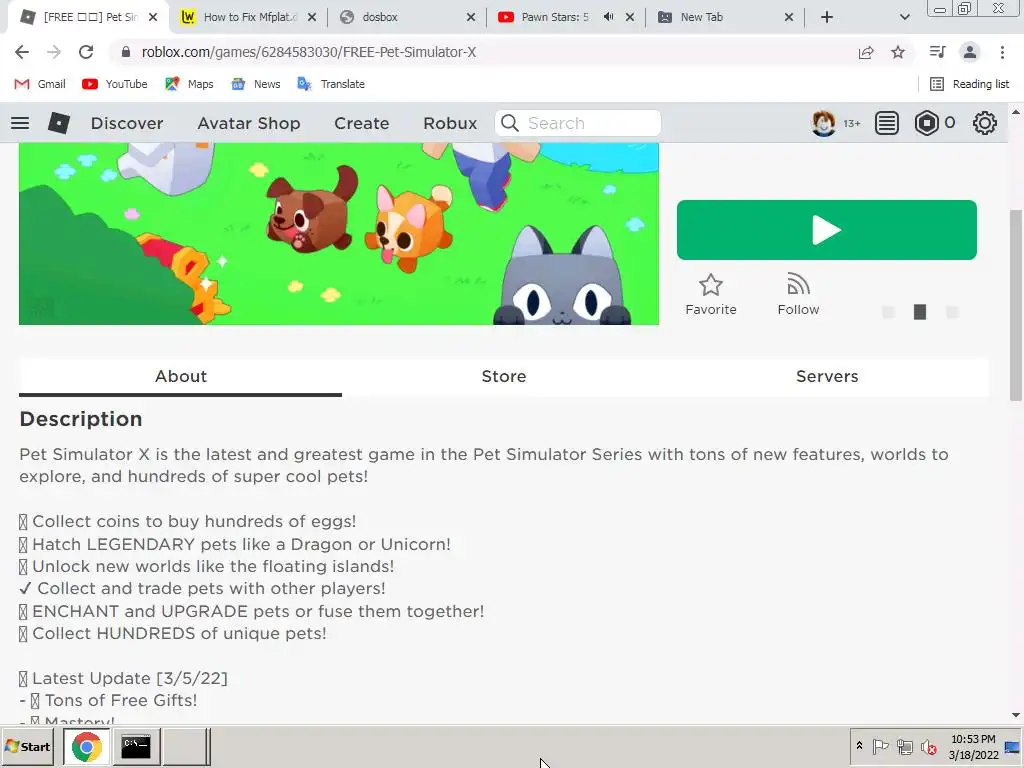The image size is (1024, 768).
Task: Click the Pet Simulator X game thumbnail
Action: [339, 233]
